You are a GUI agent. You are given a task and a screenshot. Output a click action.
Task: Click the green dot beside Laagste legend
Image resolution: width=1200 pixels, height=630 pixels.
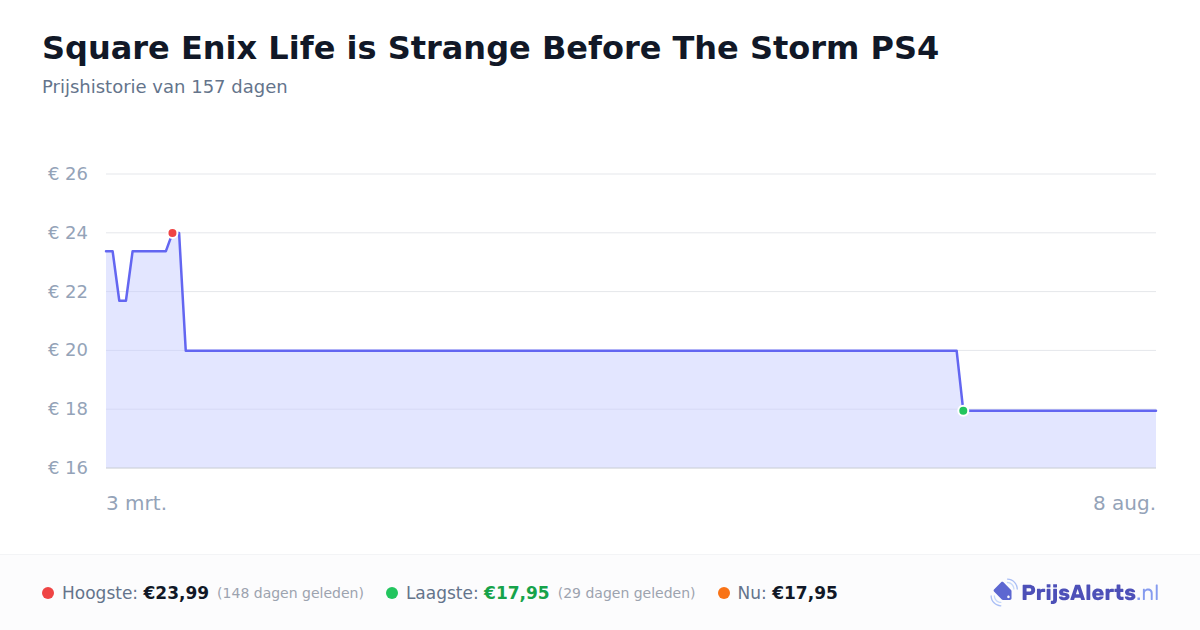coord(392,593)
